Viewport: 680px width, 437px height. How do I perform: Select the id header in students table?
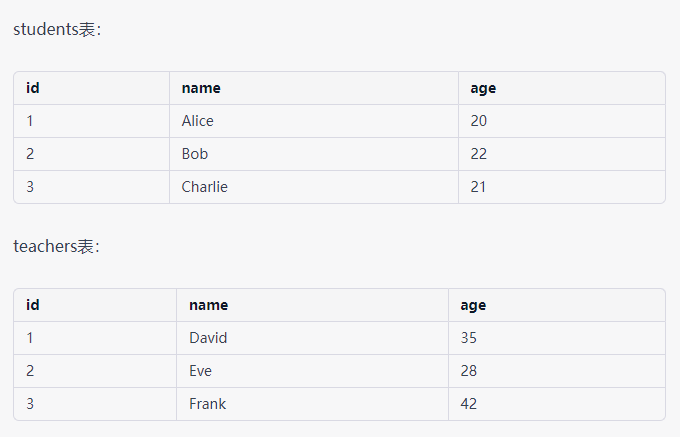click(x=33, y=88)
